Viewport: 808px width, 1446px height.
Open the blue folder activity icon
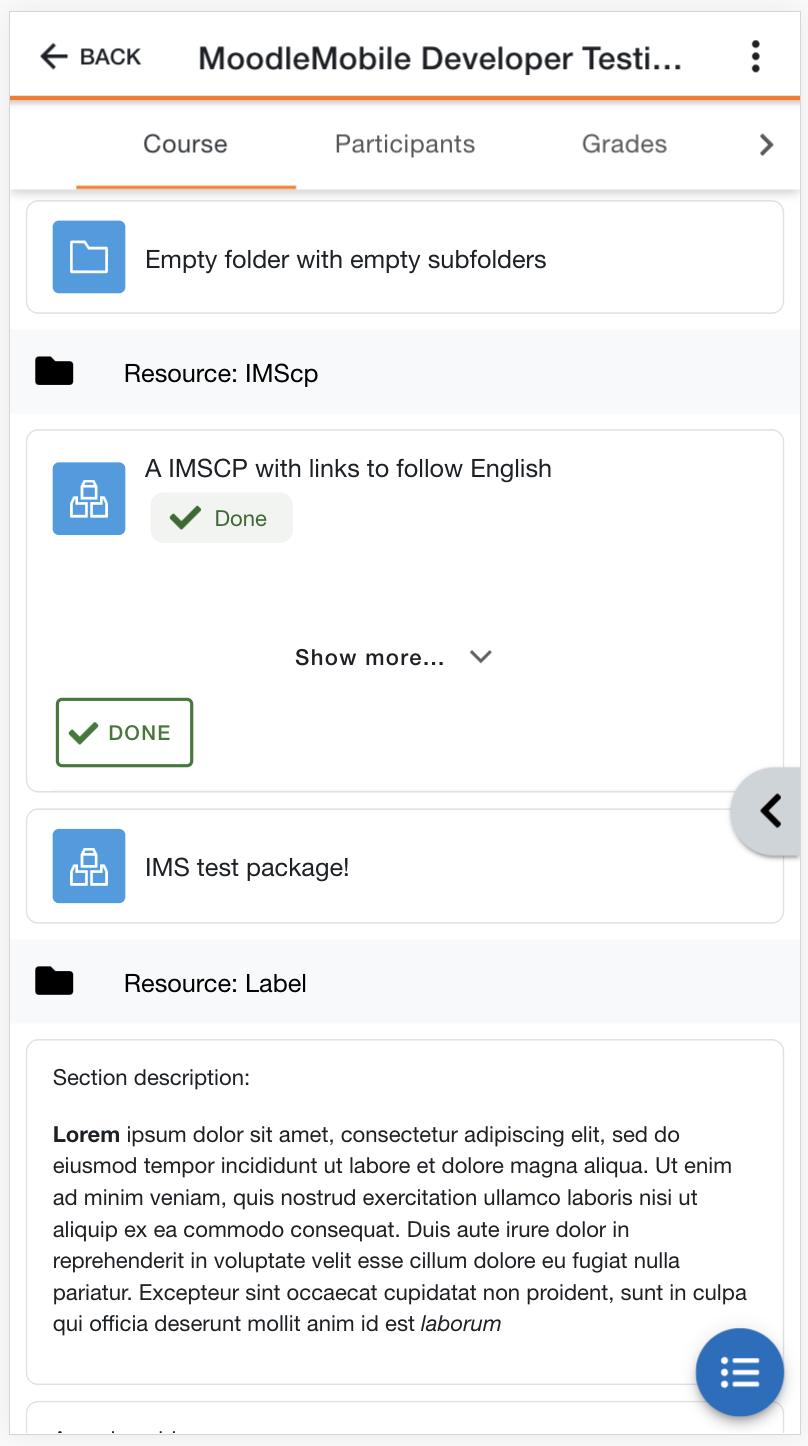[x=89, y=257]
